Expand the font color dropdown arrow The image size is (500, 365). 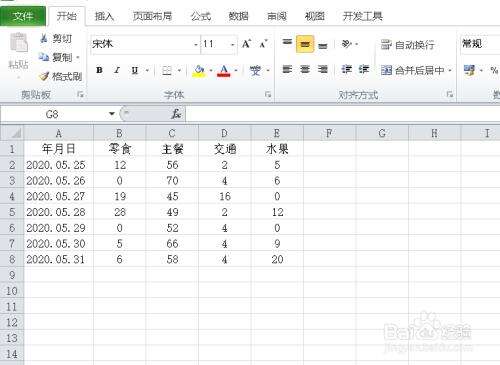click(x=236, y=70)
